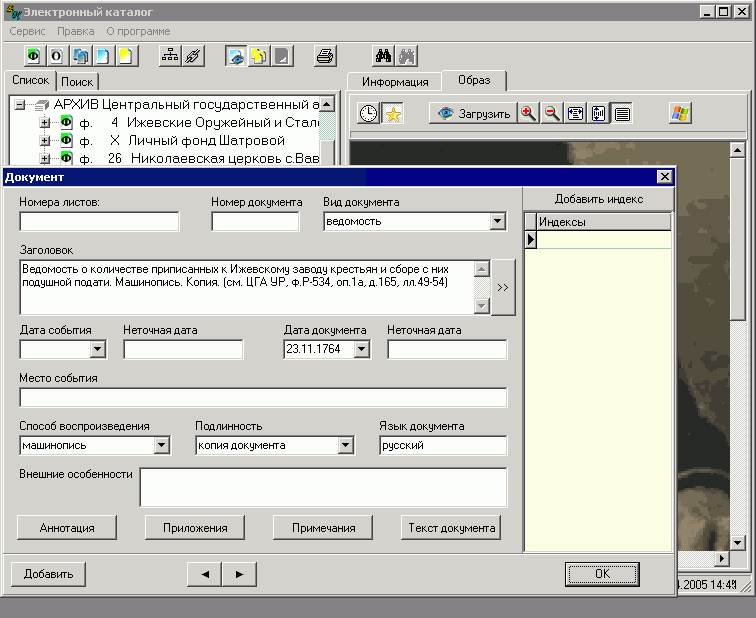Open the Способ воспроизведения dropdown
The image size is (756, 618).
pos(162,445)
